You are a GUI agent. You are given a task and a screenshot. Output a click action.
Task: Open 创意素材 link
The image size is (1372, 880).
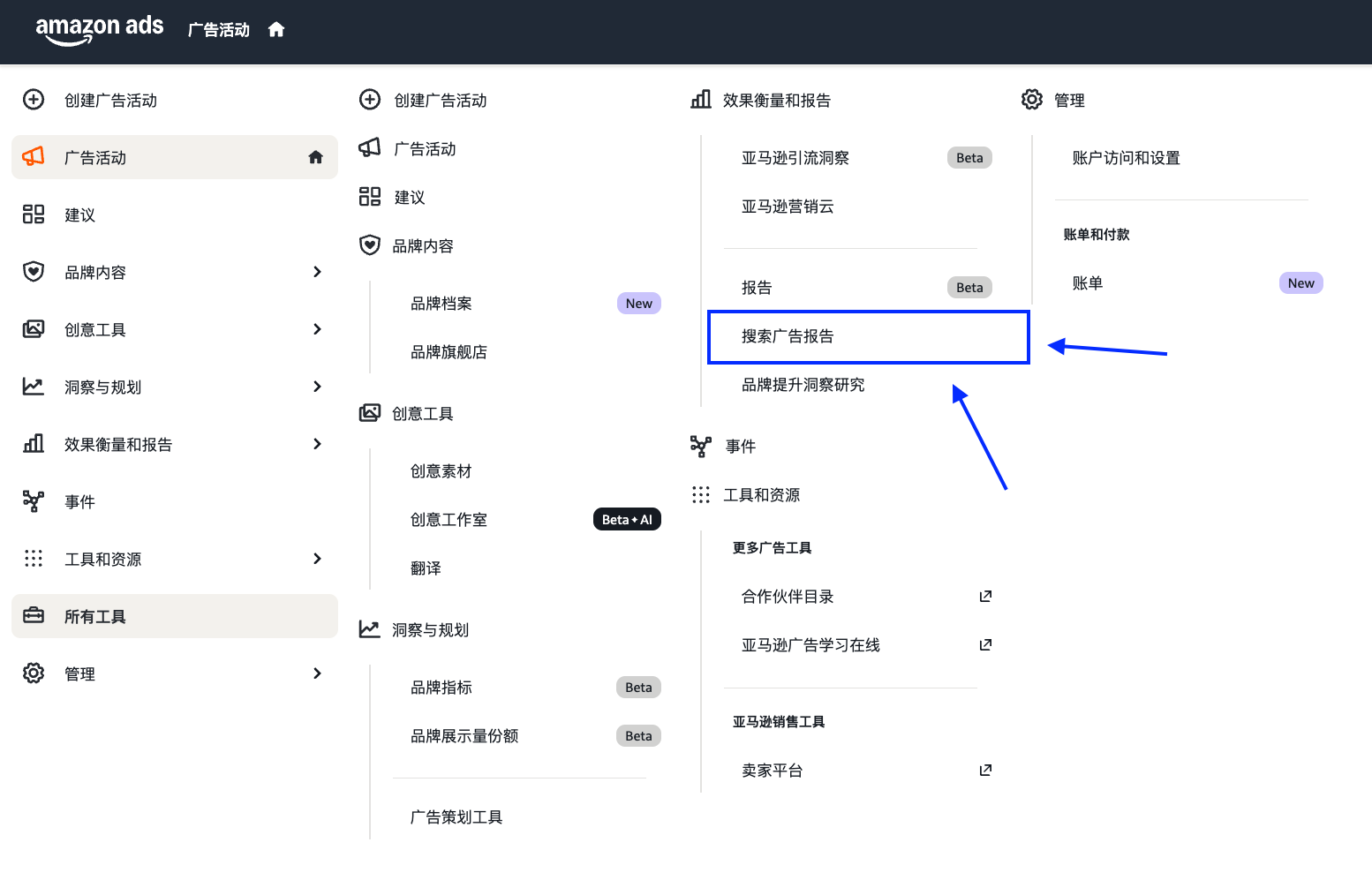tap(441, 471)
